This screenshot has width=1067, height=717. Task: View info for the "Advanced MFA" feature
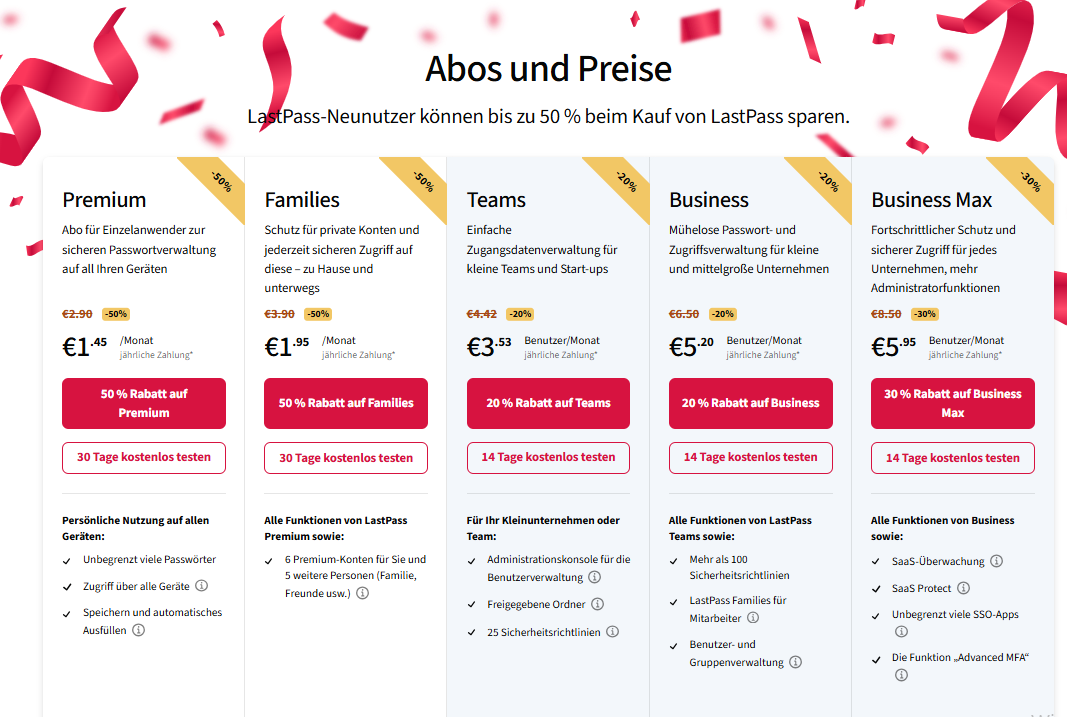tap(901, 674)
